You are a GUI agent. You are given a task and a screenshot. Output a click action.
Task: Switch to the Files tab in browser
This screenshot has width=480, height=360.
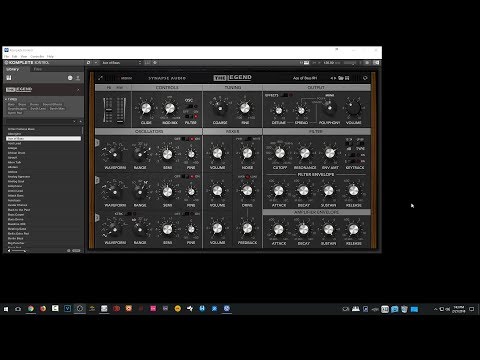click(38, 69)
